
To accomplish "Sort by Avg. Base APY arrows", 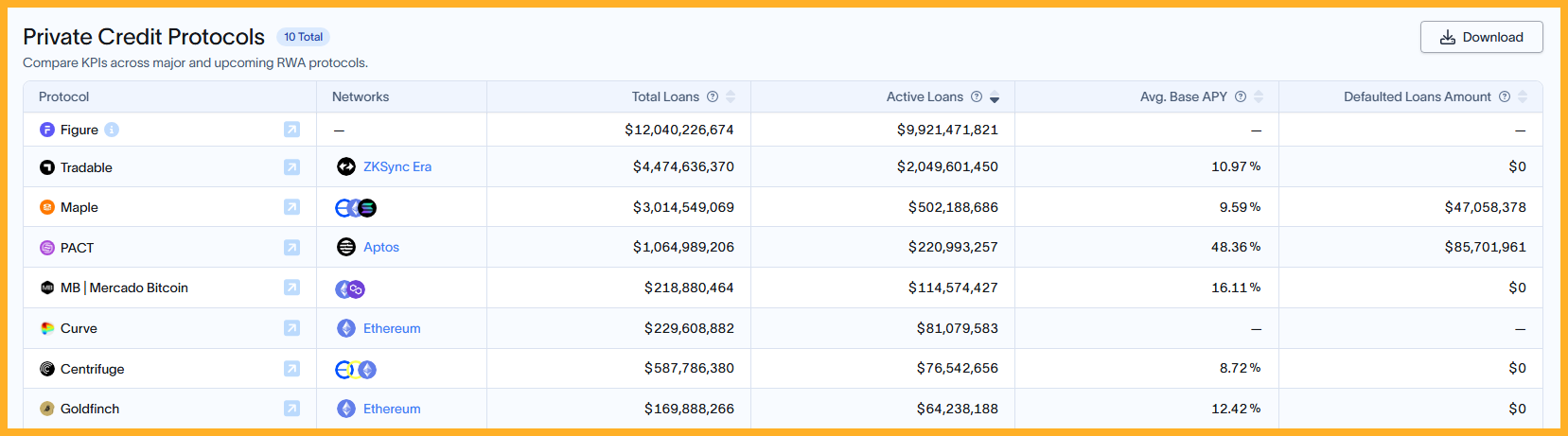I will [x=1259, y=96].
